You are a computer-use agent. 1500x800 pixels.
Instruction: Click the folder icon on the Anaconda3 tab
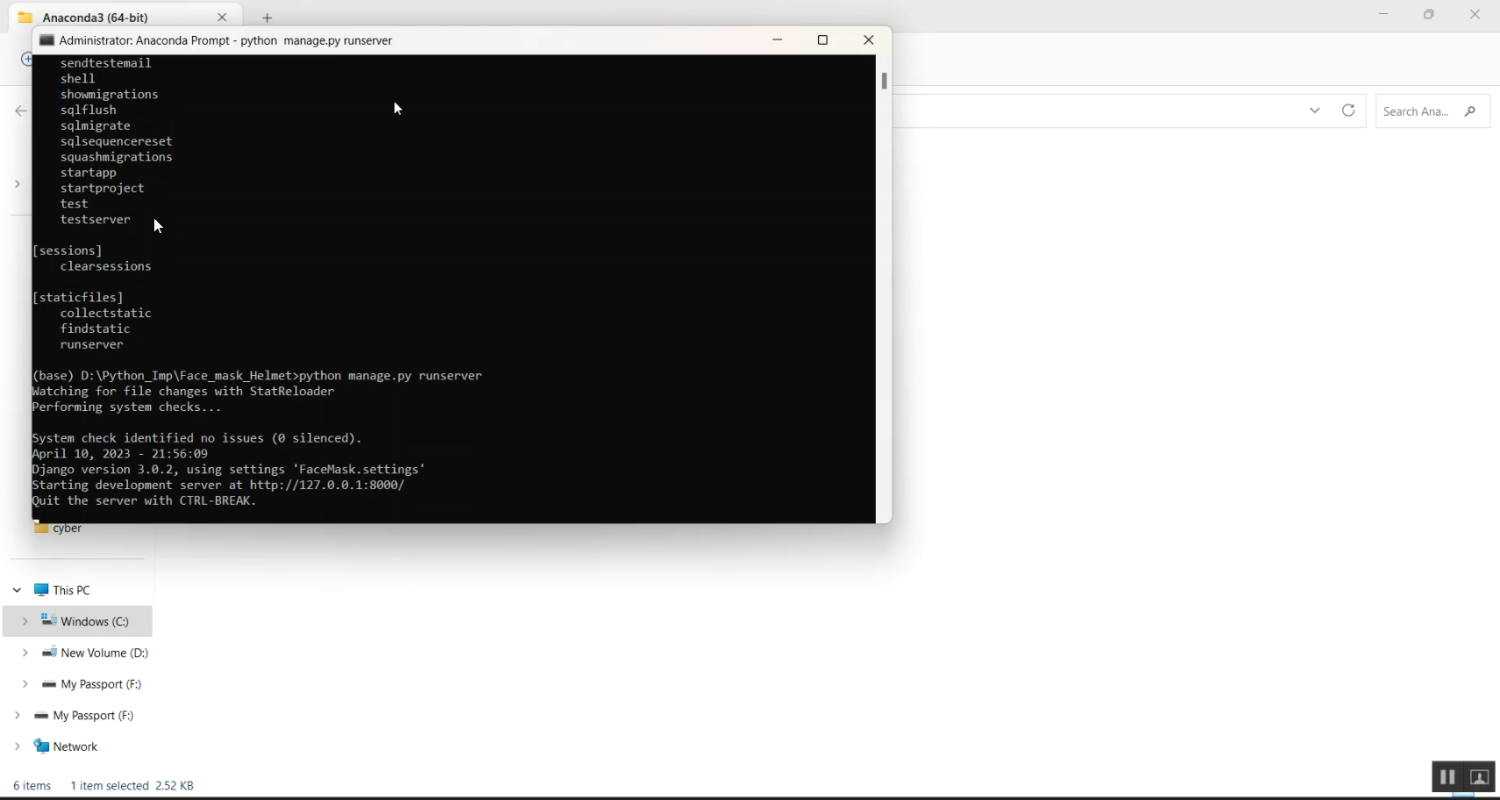[x=25, y=17]
